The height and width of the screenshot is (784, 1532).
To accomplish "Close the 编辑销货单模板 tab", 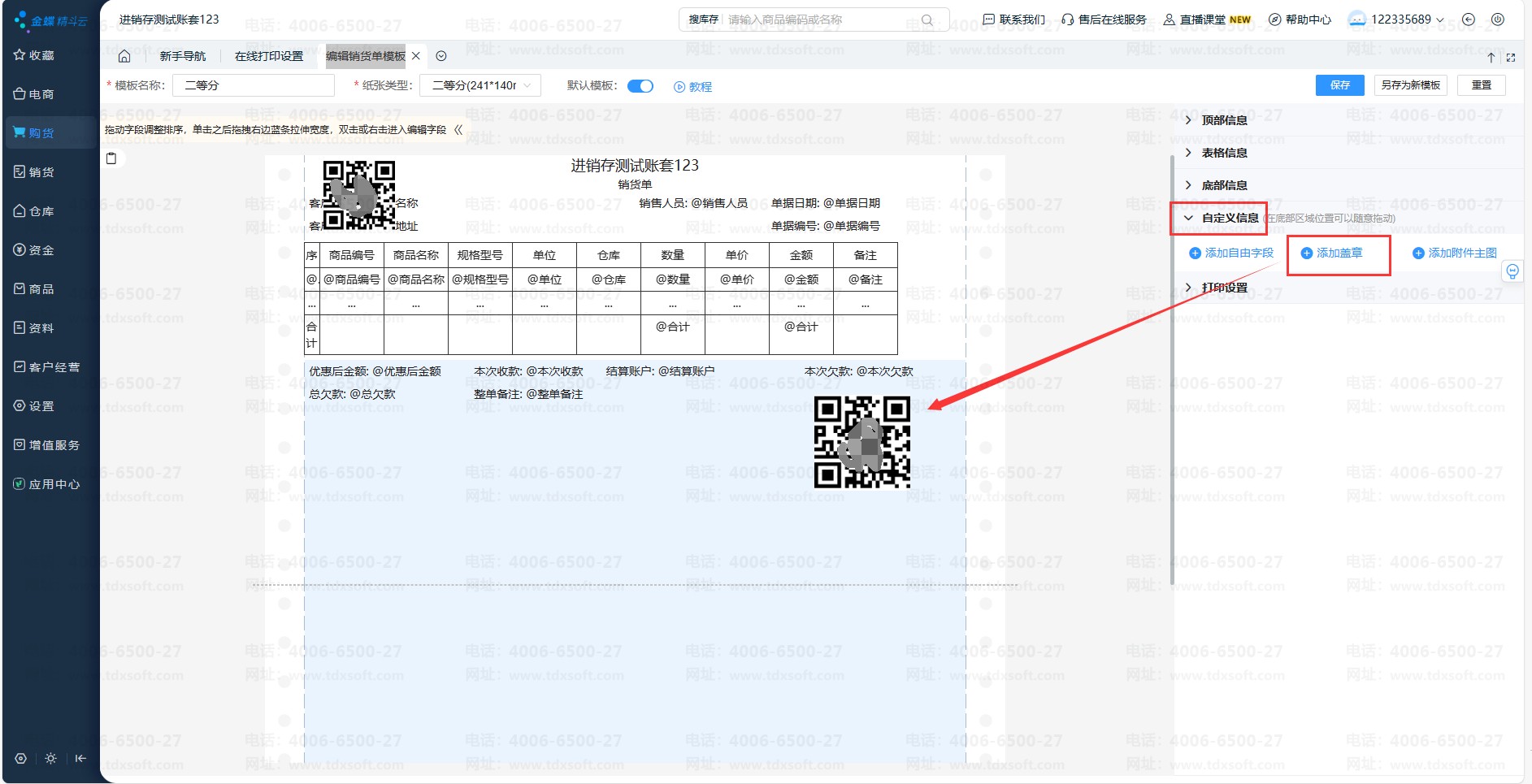I will [416, 56].
